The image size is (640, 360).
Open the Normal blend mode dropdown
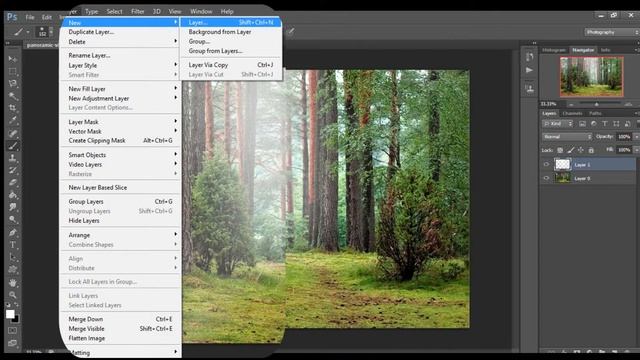tap(567, 137)
